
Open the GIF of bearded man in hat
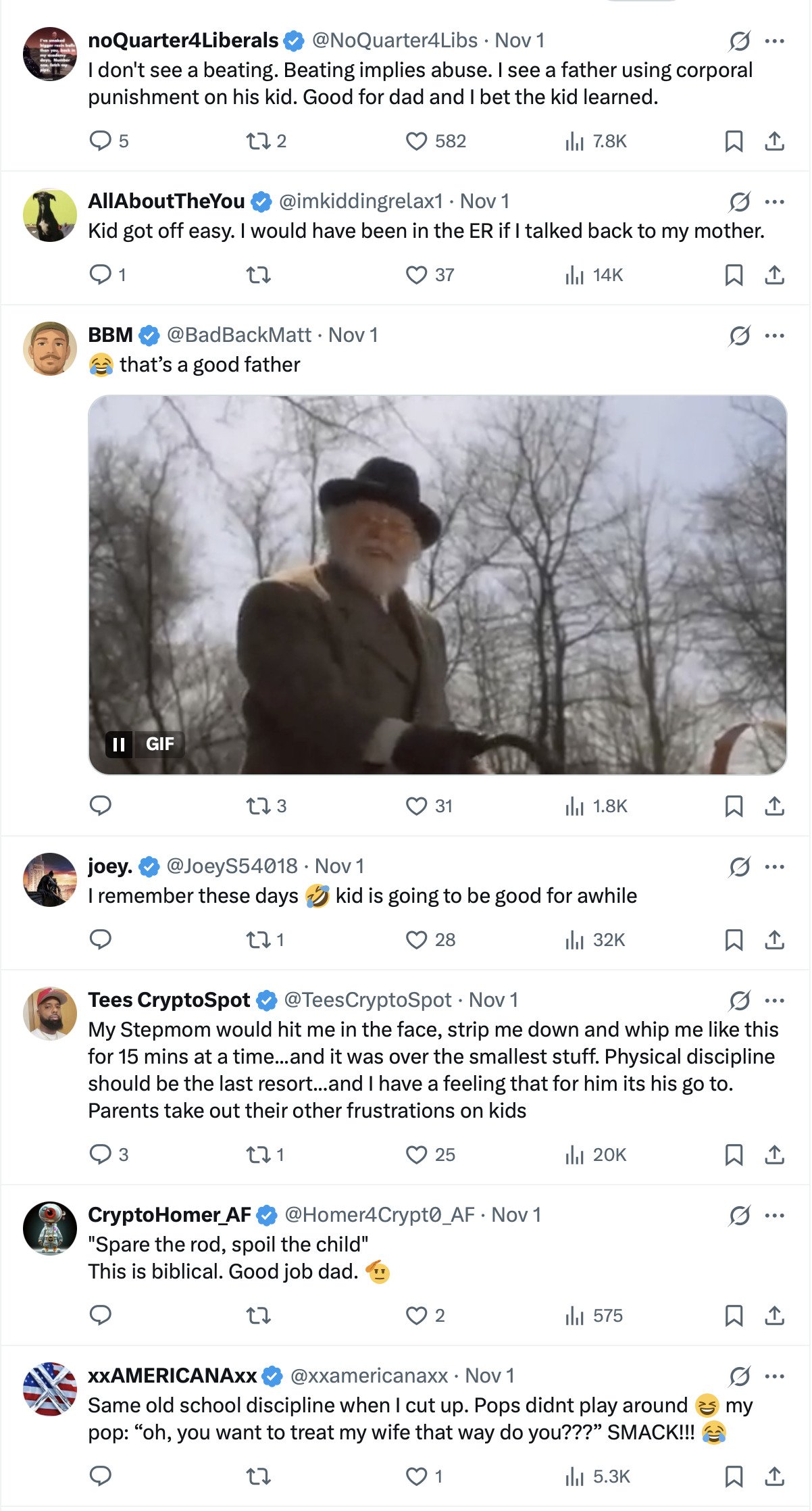pyautogui.click(x=437, y=585)
